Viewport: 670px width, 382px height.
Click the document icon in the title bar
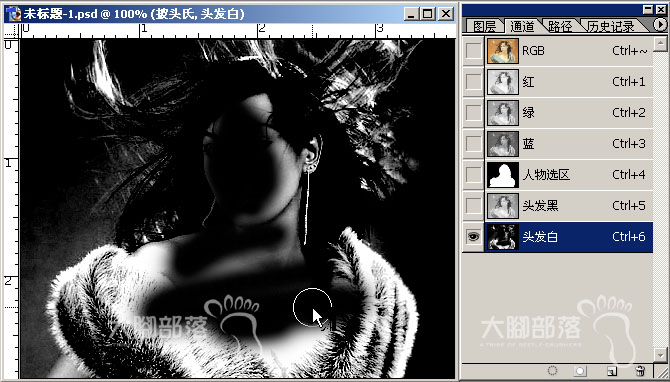pos(13,14)
